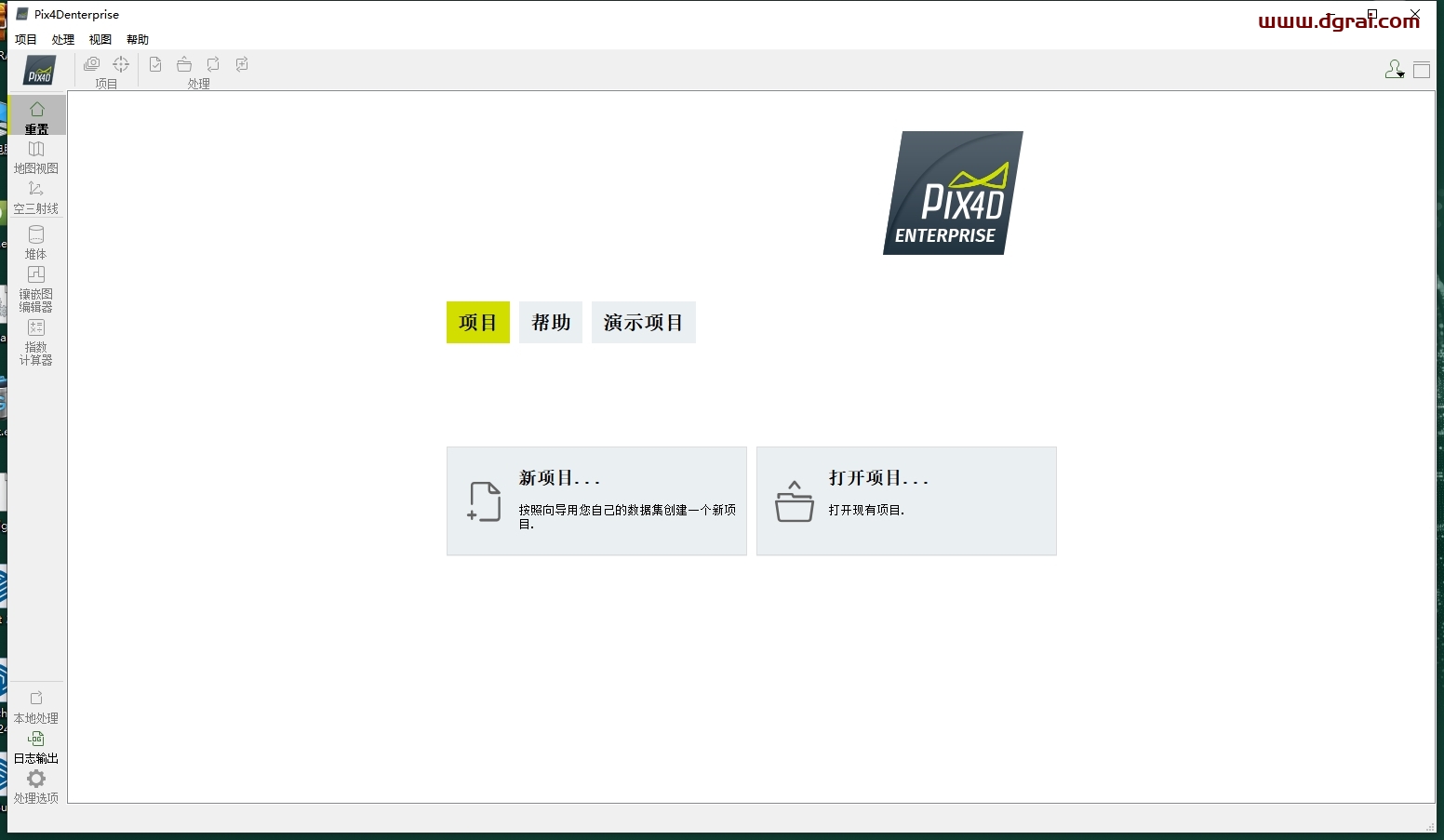Click the 打开现有项目 description text

(x=866, y=510)
